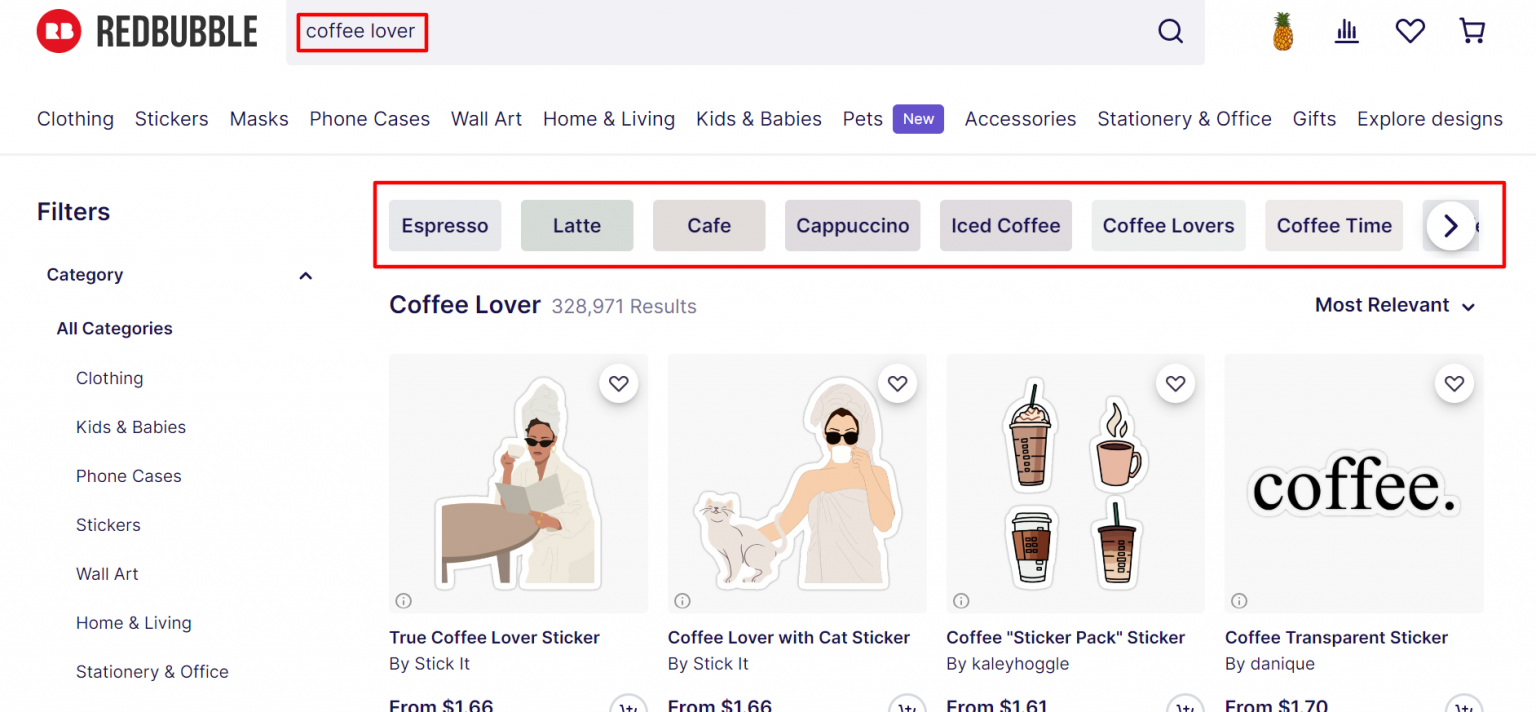
Task: Click the info icon on Coffee Transparent Sticker
Action: pos(1239,600)
